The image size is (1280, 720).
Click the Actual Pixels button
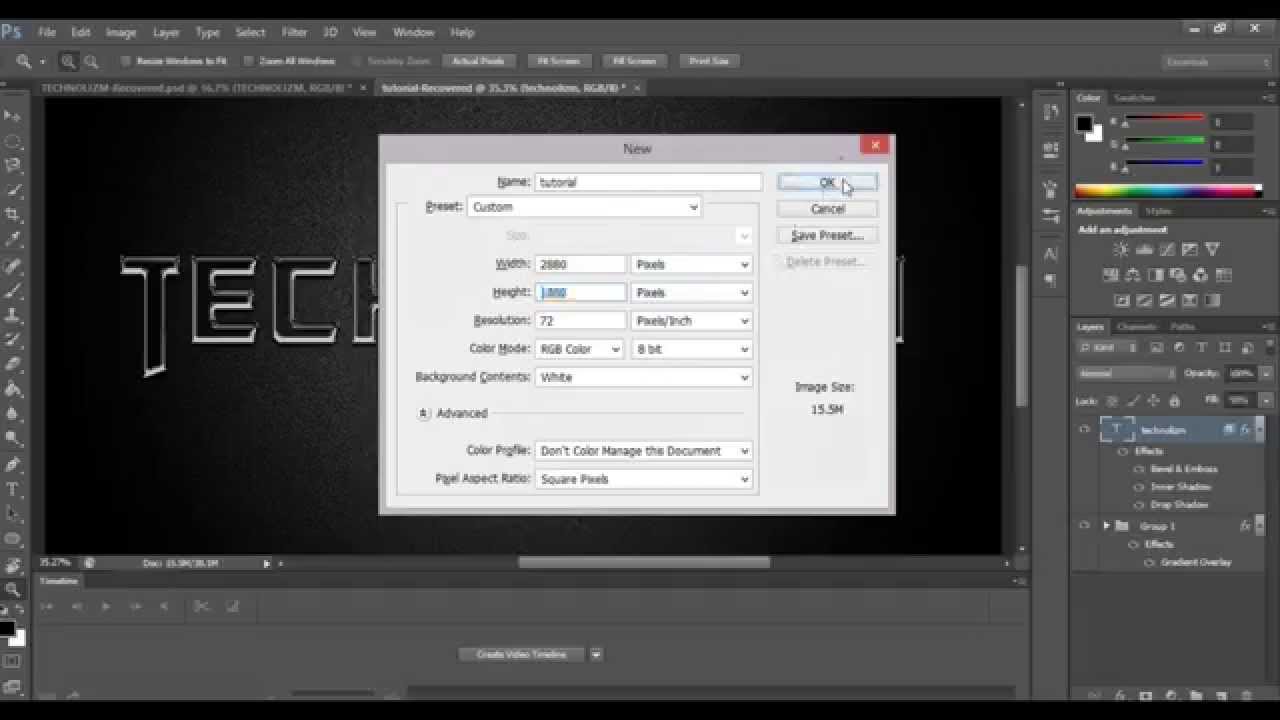click(x=478, y=61)
